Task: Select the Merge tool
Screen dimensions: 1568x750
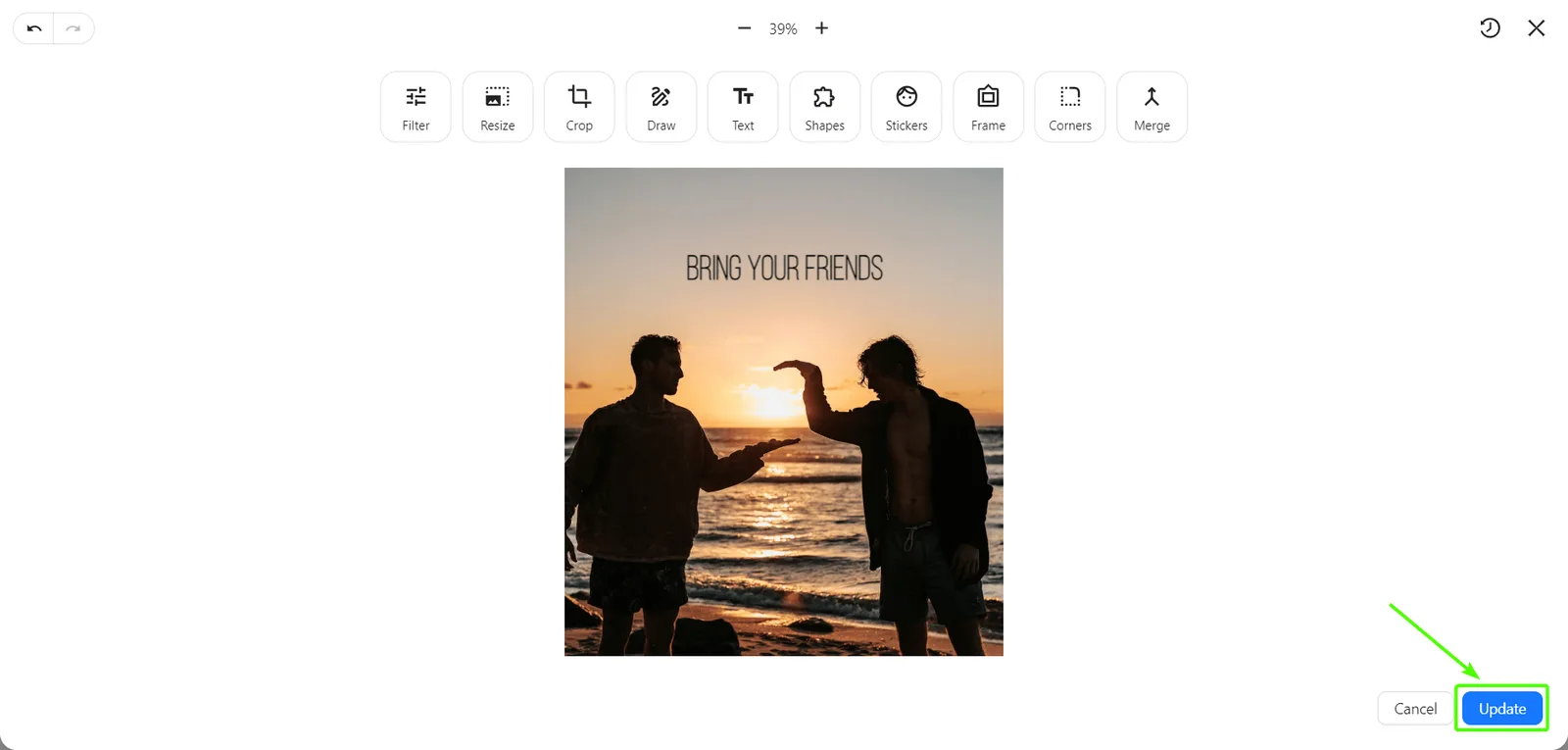Action: pyautogui.click(x=1152, y=107)
